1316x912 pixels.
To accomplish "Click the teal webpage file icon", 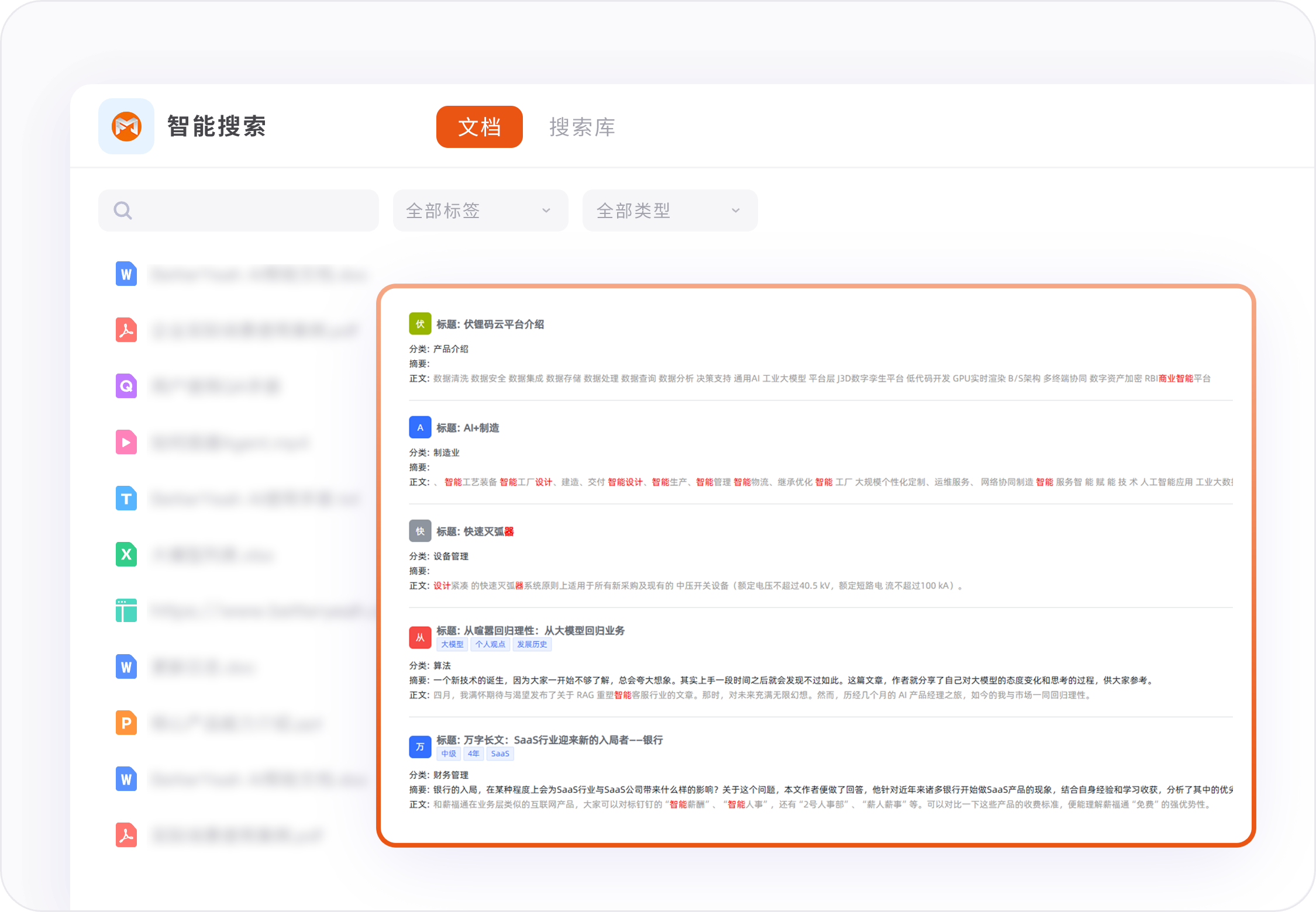I will tap(126, 610).
